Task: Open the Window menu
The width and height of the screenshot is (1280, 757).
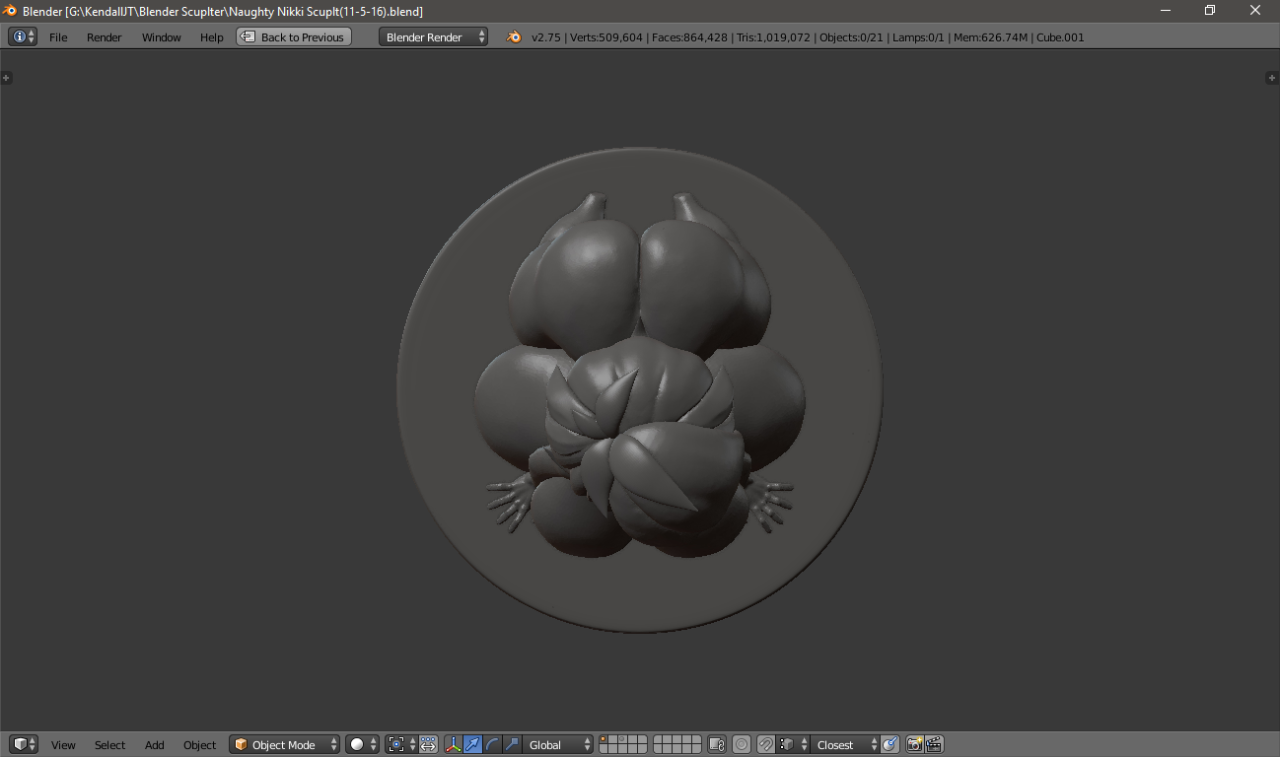Action: tap(161, 37)
